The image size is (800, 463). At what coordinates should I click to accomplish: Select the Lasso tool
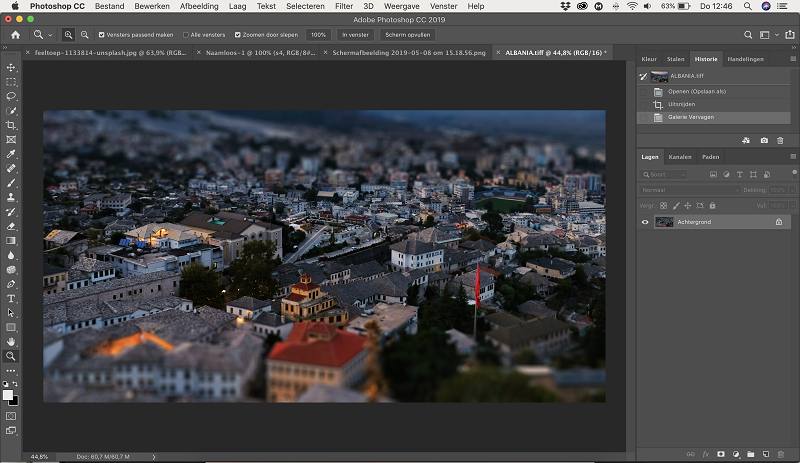pos(11,96)
